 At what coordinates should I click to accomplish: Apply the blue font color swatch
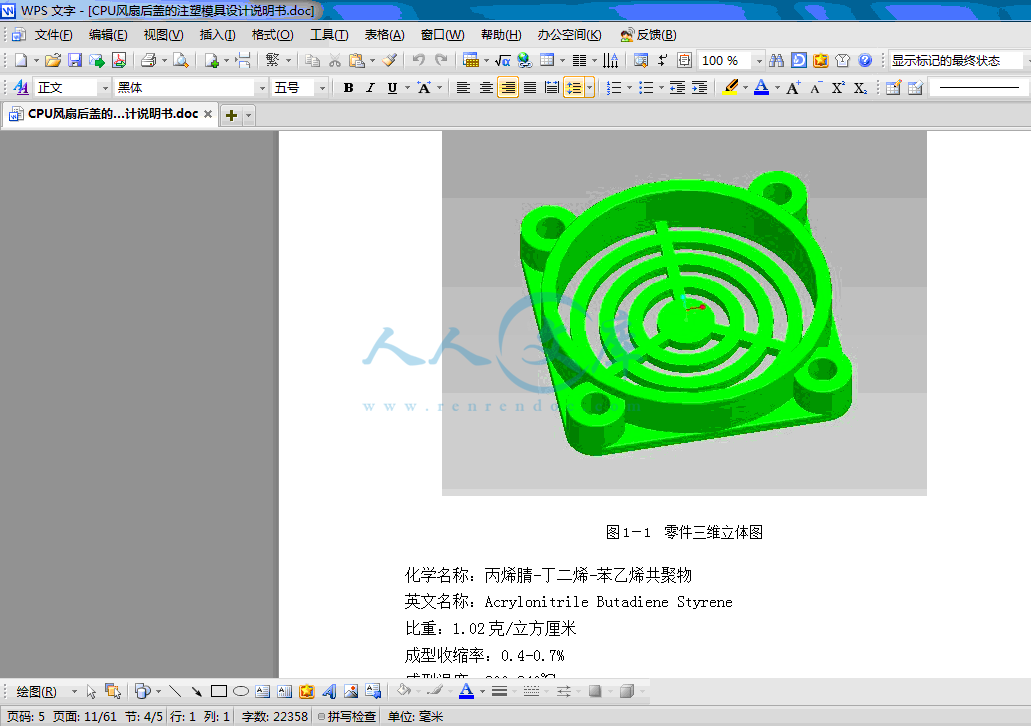pos(761,87)
